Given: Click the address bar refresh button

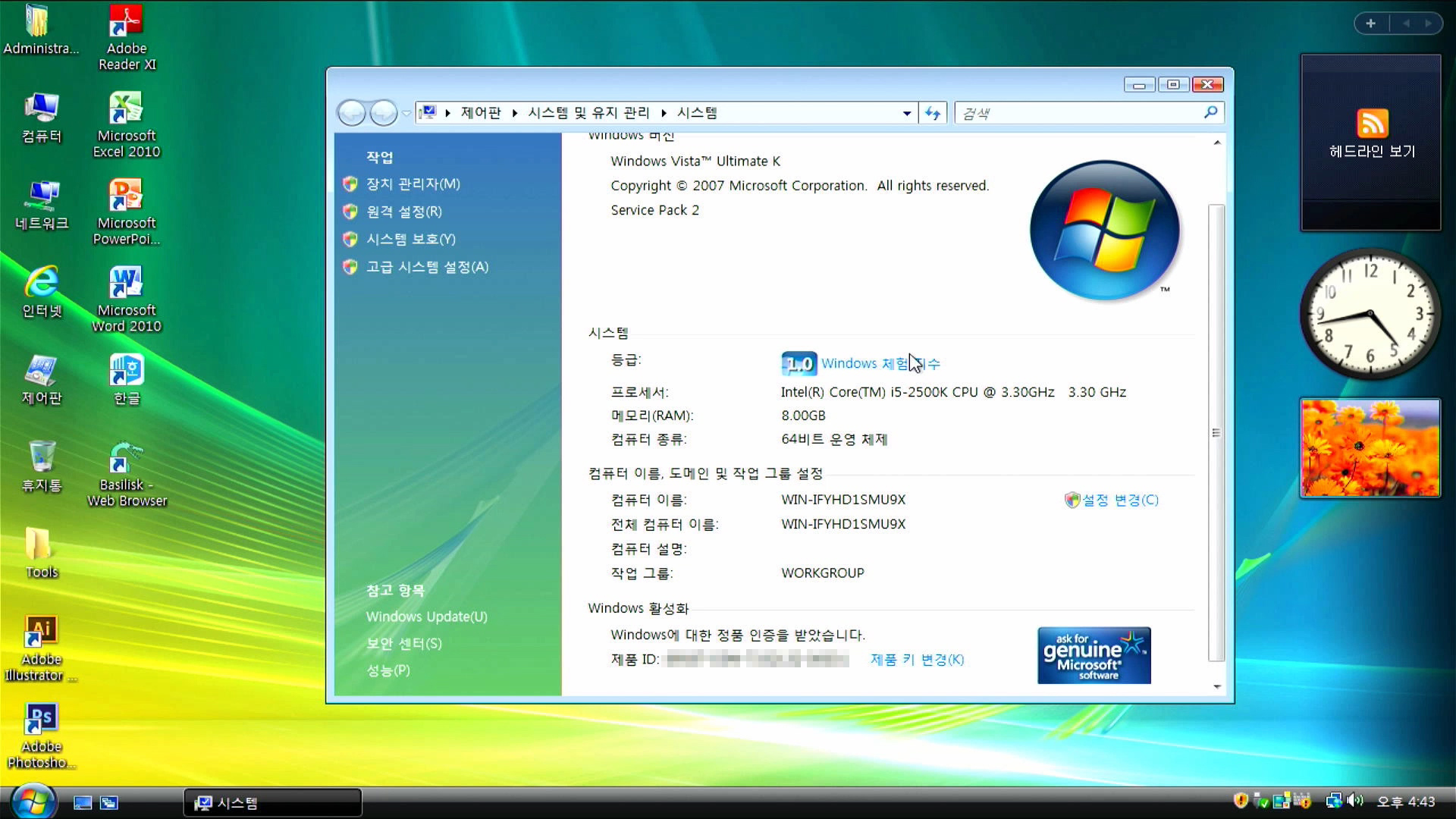Looking at the screenshot, I should coord(933,113).
